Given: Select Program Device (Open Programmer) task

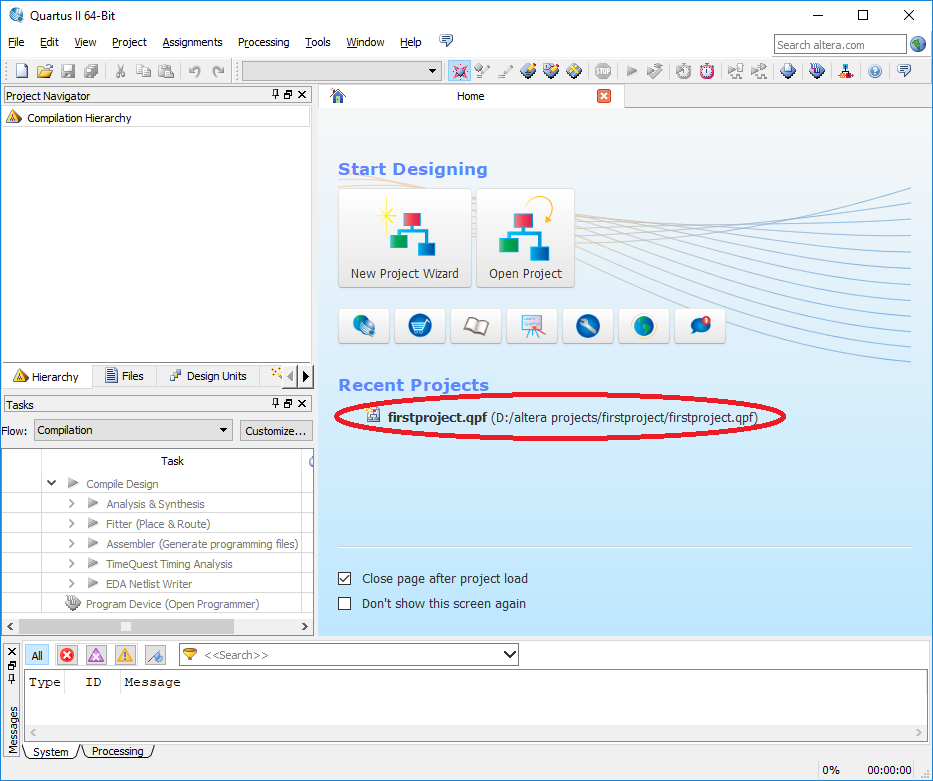Looking at the screenshot, I should [x=172, y=604].
